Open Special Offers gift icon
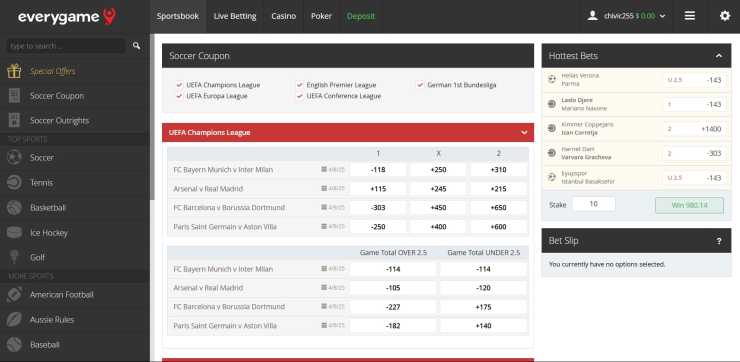This screenshot has width=740, height=362. coord(14,71)
